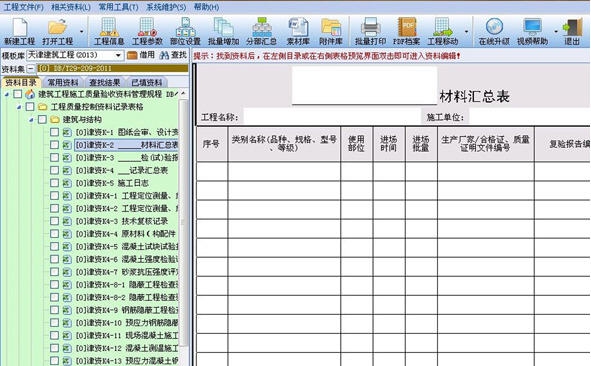This screenshot has width=591, height=366.
Task: Open dropdown arrow next to 视频帮助
Action: [x=556, y=32]
